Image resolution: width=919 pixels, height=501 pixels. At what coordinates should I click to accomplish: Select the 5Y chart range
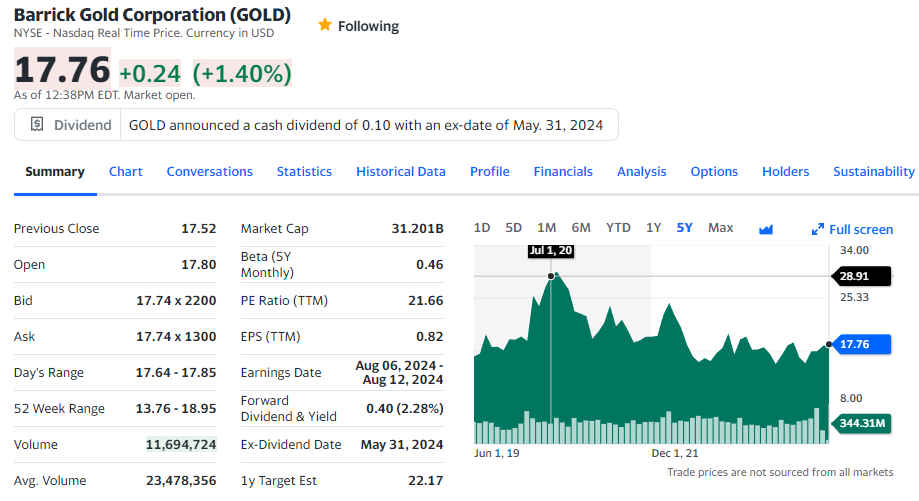(x=684, y=228)
